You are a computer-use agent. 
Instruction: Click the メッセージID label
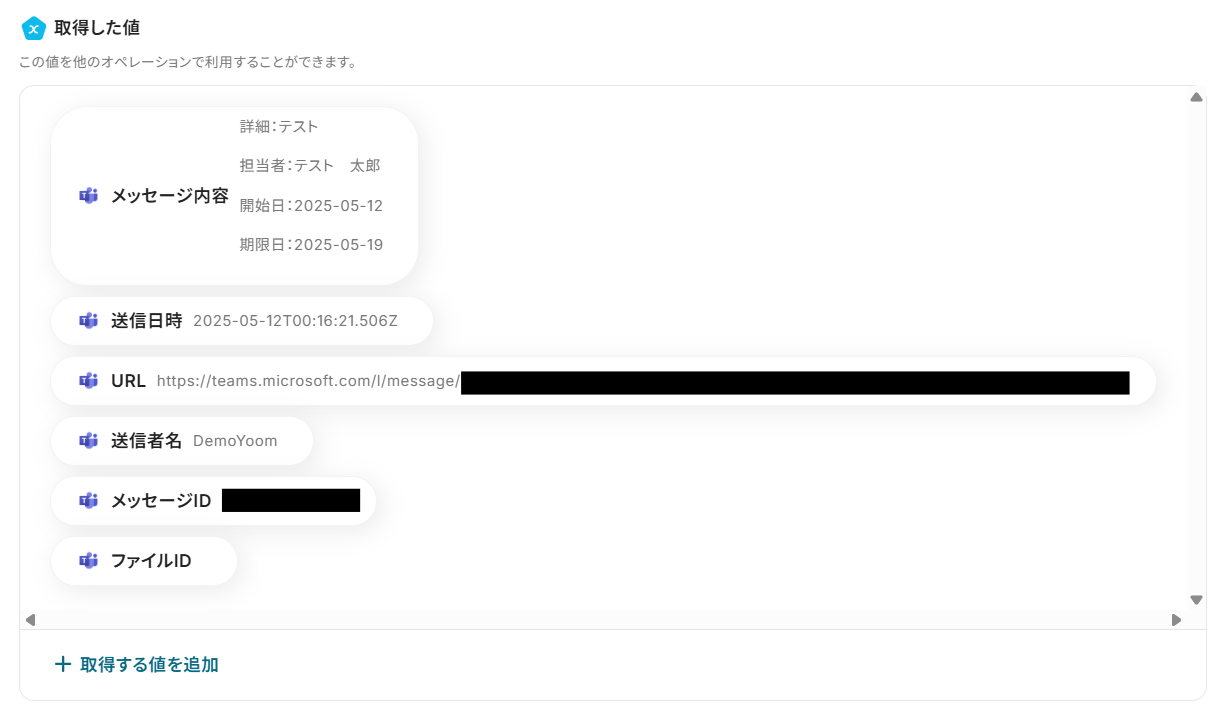161,501
